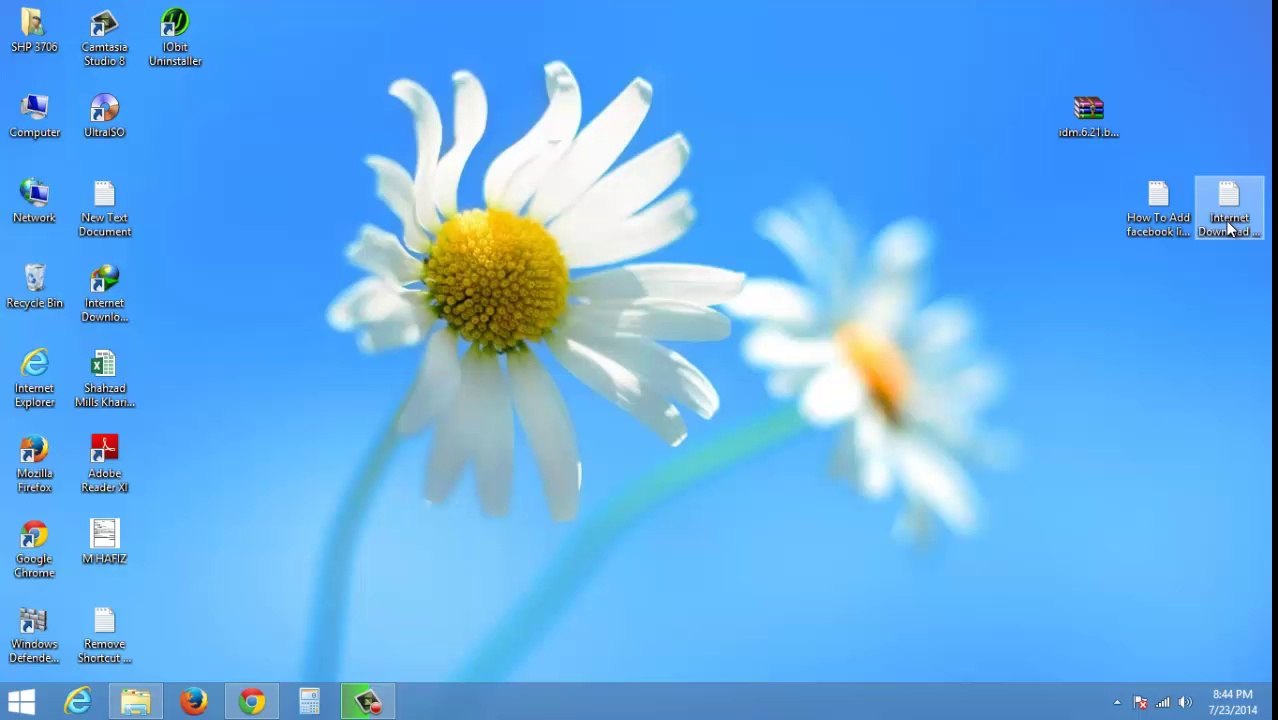Open network signal tray icon

pyautogui.click(x=1162, y=702)
